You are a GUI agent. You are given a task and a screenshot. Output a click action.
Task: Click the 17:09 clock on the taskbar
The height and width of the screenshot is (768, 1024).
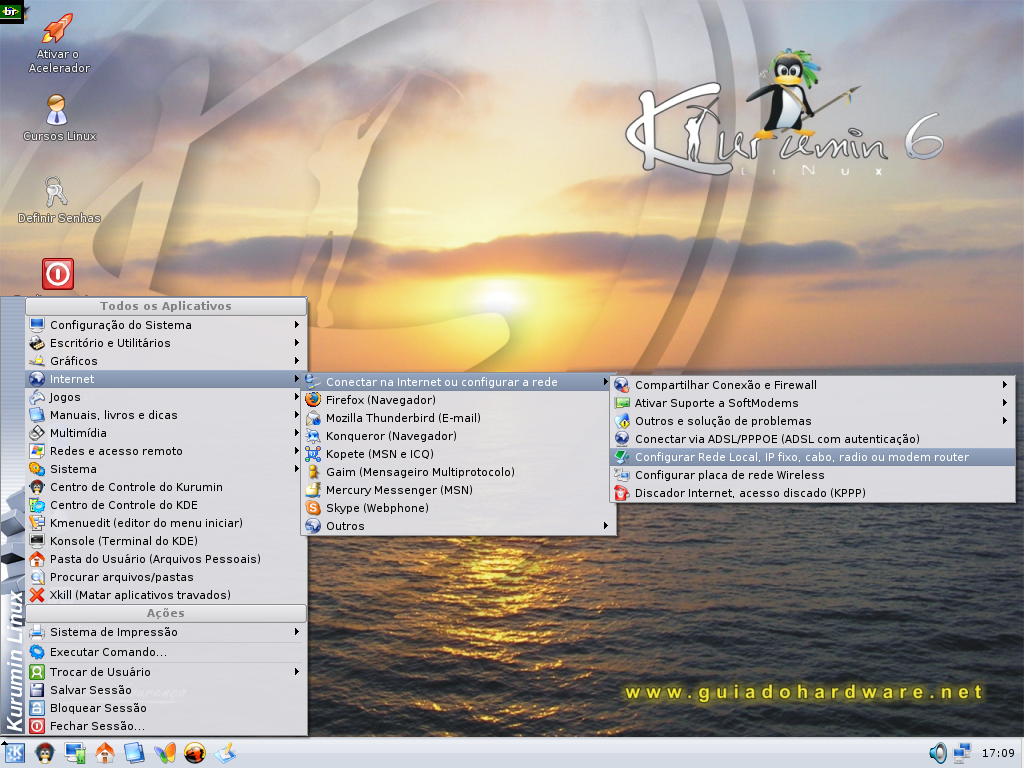pos(999,753)
